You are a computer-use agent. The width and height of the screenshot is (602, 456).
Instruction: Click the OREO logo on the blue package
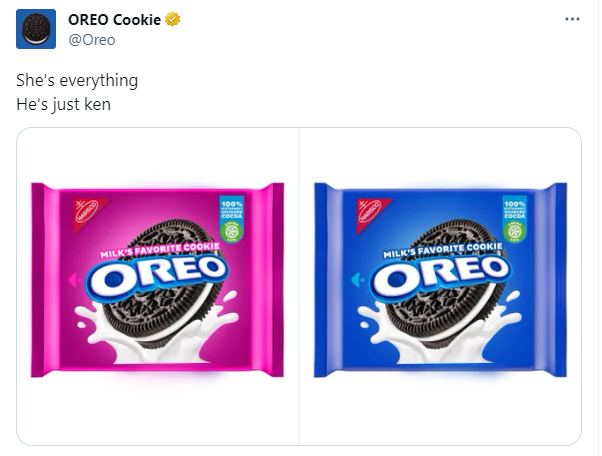tap(443, 273)
